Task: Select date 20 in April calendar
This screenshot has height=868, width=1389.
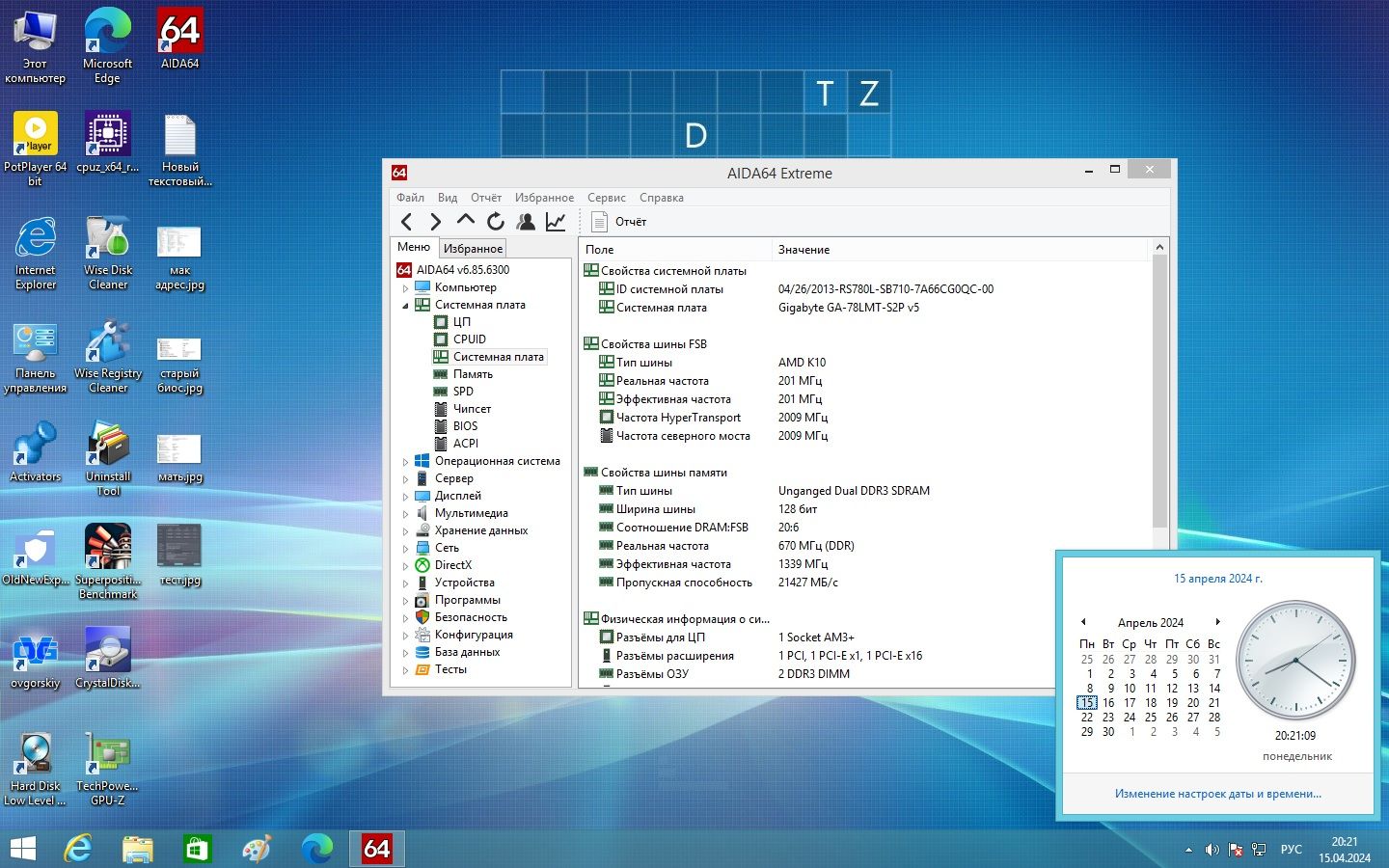Action: point(1193,703)
